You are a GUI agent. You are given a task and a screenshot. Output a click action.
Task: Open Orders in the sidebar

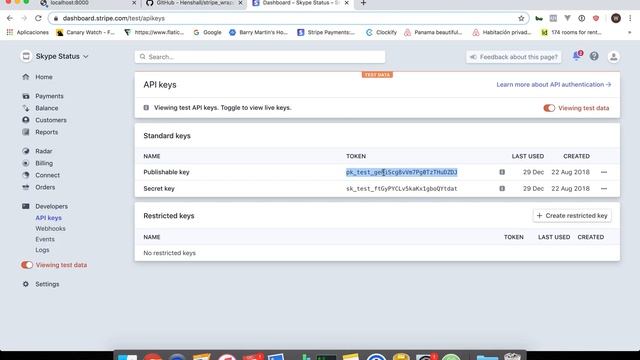(45, 187)
